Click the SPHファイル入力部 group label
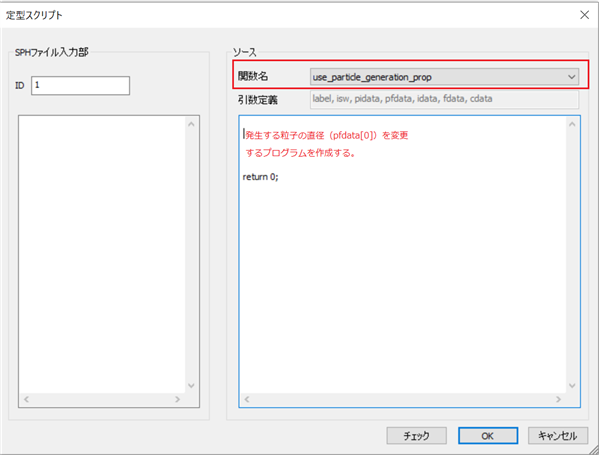Screen dimensions: 599x455 tap(52, 52)
